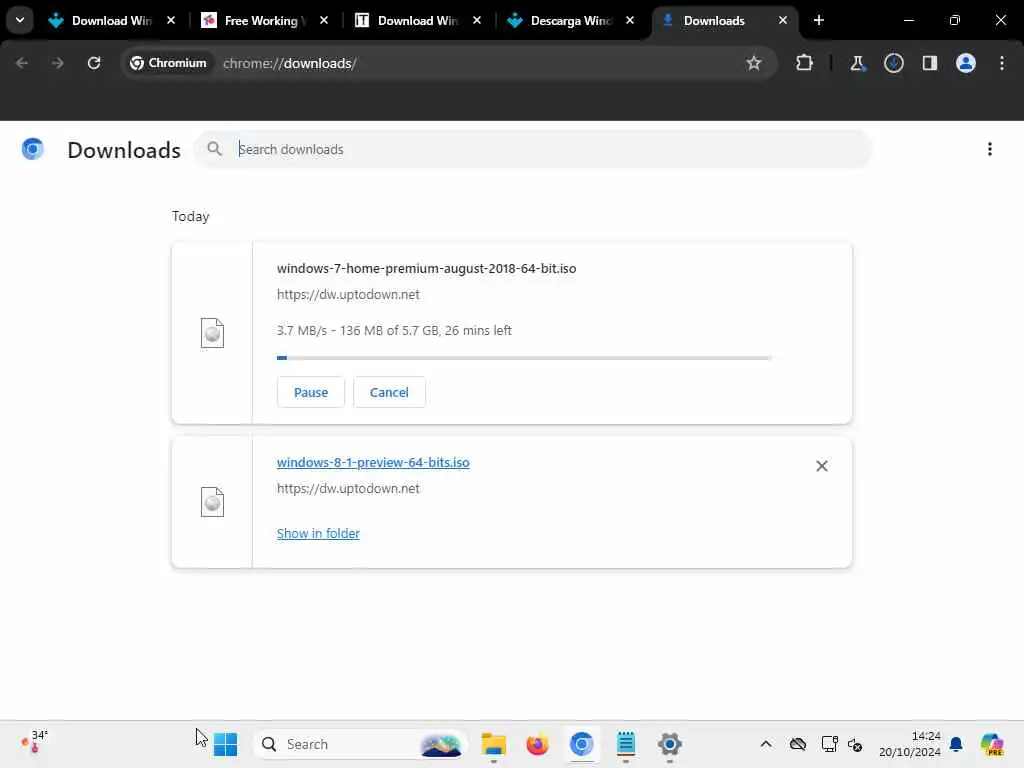Image resolution: width=1024 pixels, height=768 pixels.
Task: Go forward to next page
Action: pyautogui.click(x=57, y=63)
